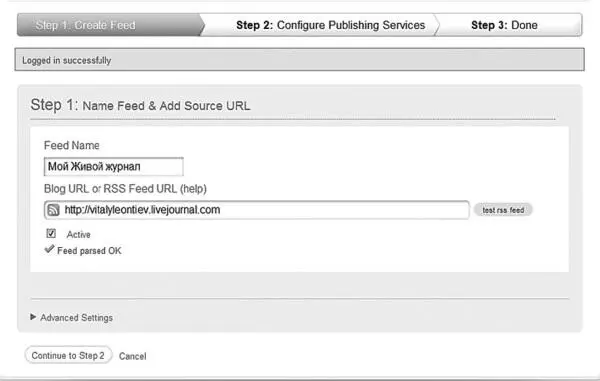Viewport: 600px width, 381px height.
Task: Click the Feed Name label
Action: click(x=72, y=145)
